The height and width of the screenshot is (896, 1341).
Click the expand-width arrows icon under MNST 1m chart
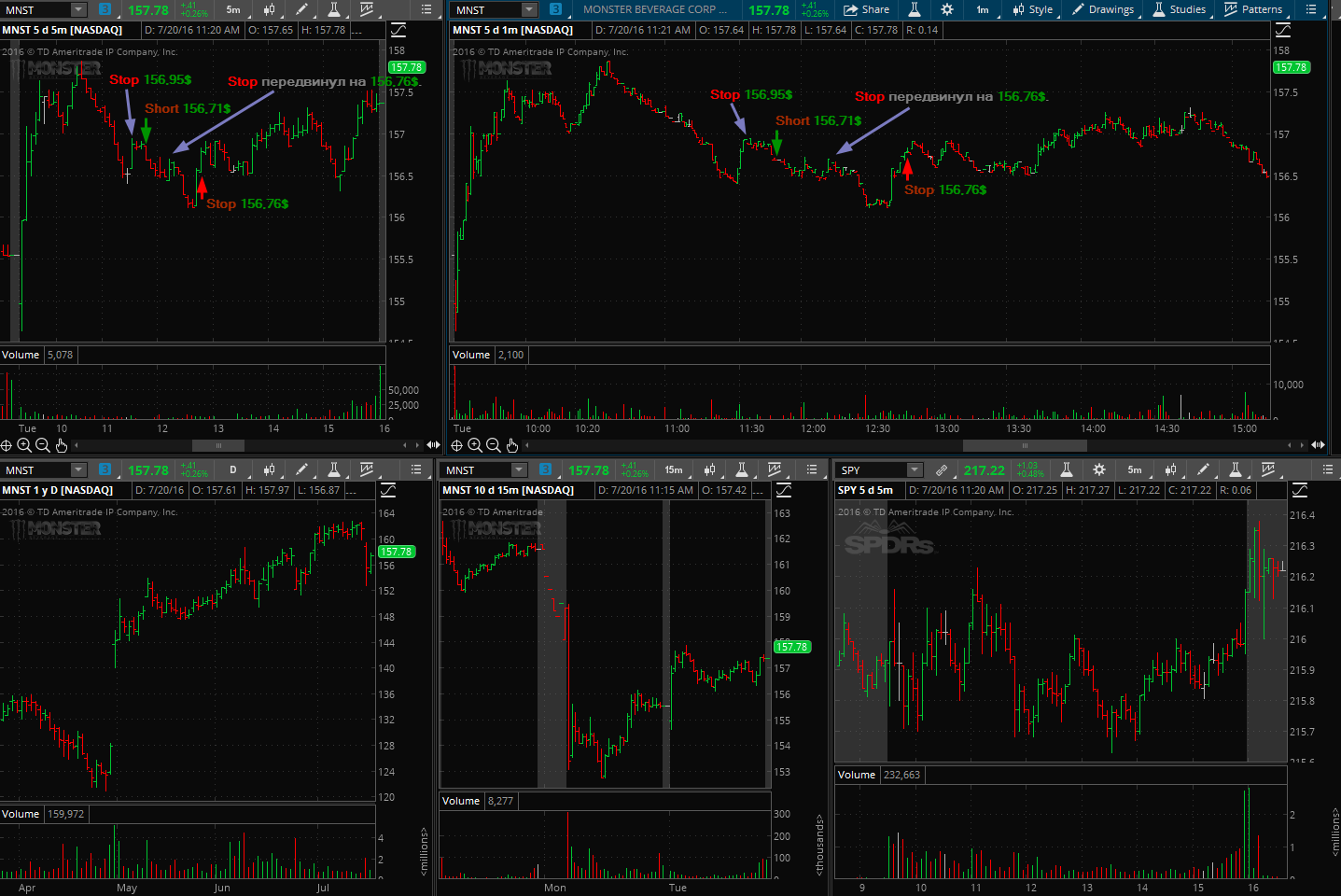click(x=1318, y=445)
